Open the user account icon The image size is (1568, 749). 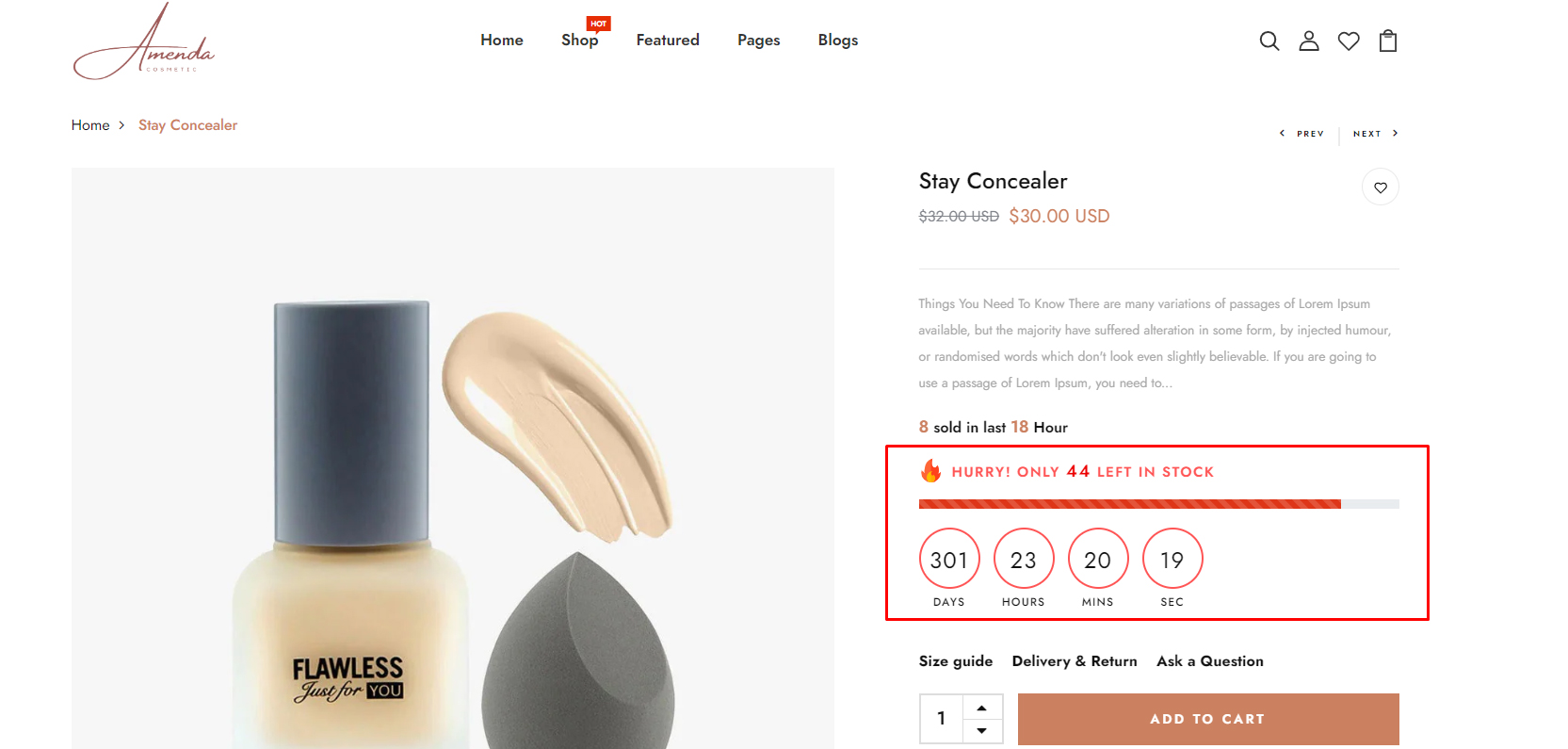tap(1309, 41)
